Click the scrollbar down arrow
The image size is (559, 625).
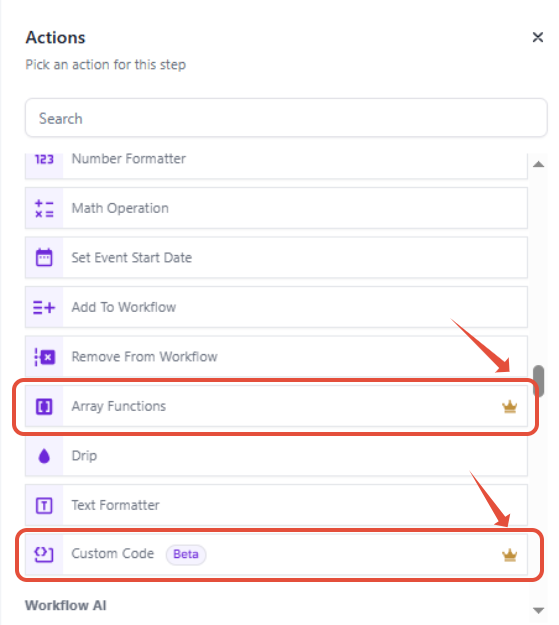[x=539, y=610]
